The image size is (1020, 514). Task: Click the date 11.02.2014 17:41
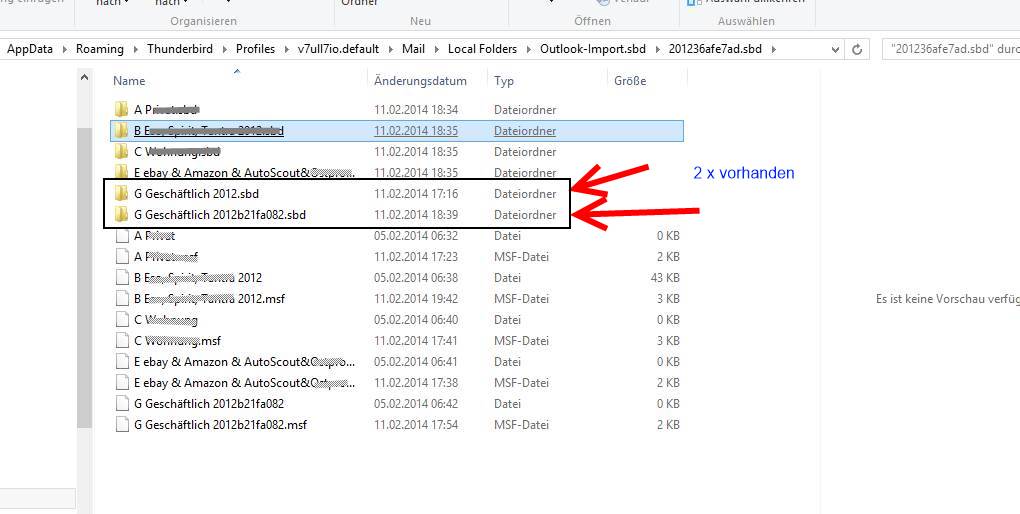(416, 340)
